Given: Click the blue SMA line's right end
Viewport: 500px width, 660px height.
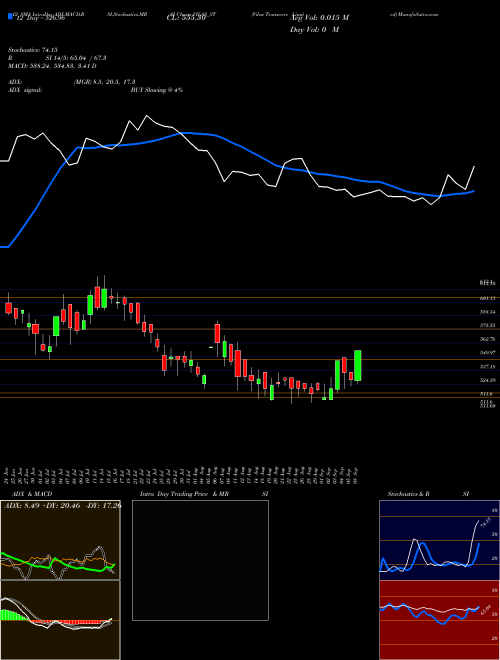Looking at the screenshot, I should tap(474, 191).
